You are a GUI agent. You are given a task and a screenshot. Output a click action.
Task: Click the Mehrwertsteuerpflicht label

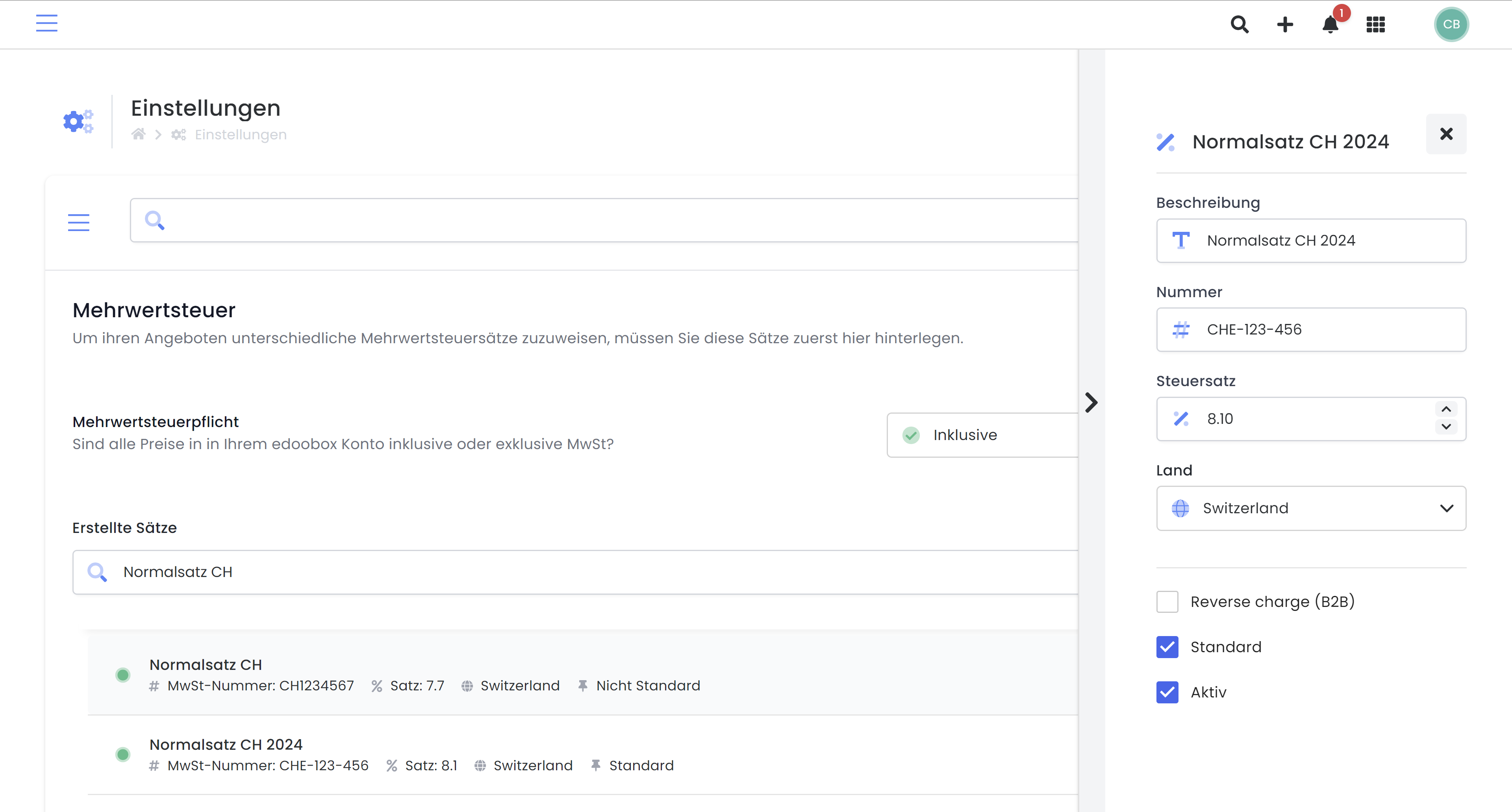[x=156, y=422]
